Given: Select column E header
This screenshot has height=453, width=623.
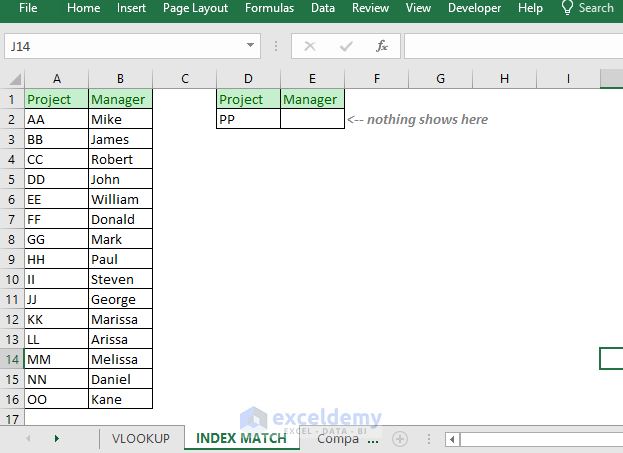Looking at the screenshot, I should coord(312,79).
